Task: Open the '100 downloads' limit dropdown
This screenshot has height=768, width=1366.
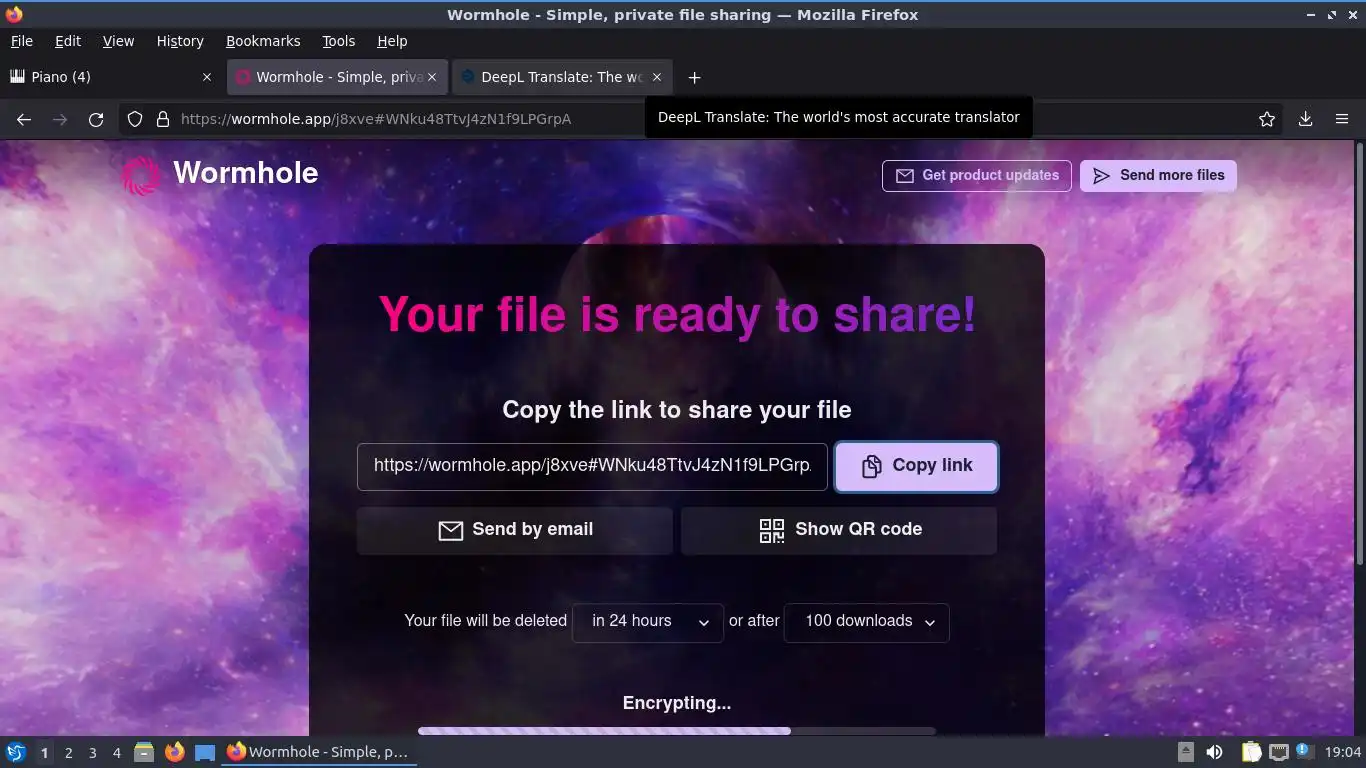Action: (867, 622)
